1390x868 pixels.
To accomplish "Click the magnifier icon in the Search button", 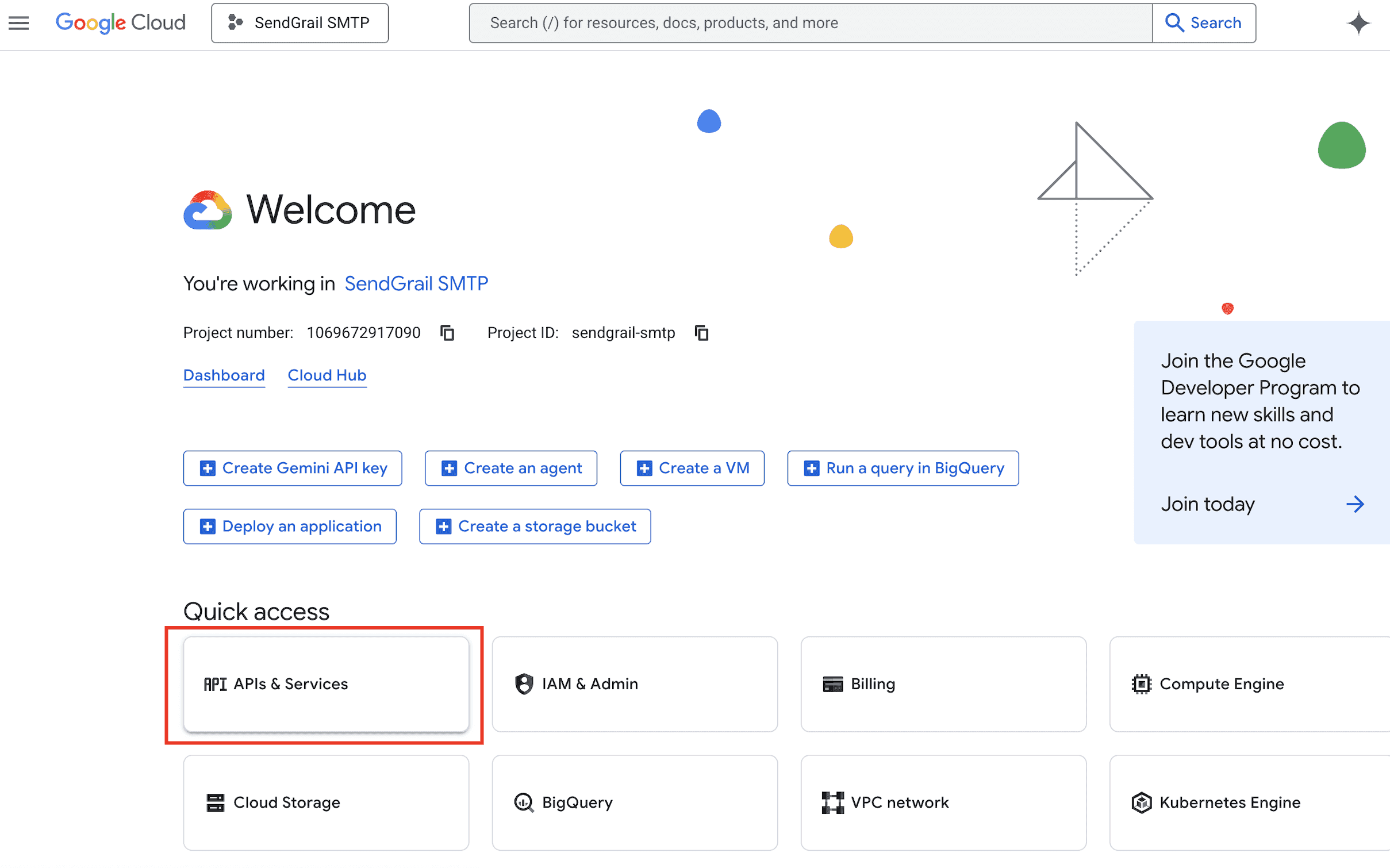I will (x=1174, y=23).
